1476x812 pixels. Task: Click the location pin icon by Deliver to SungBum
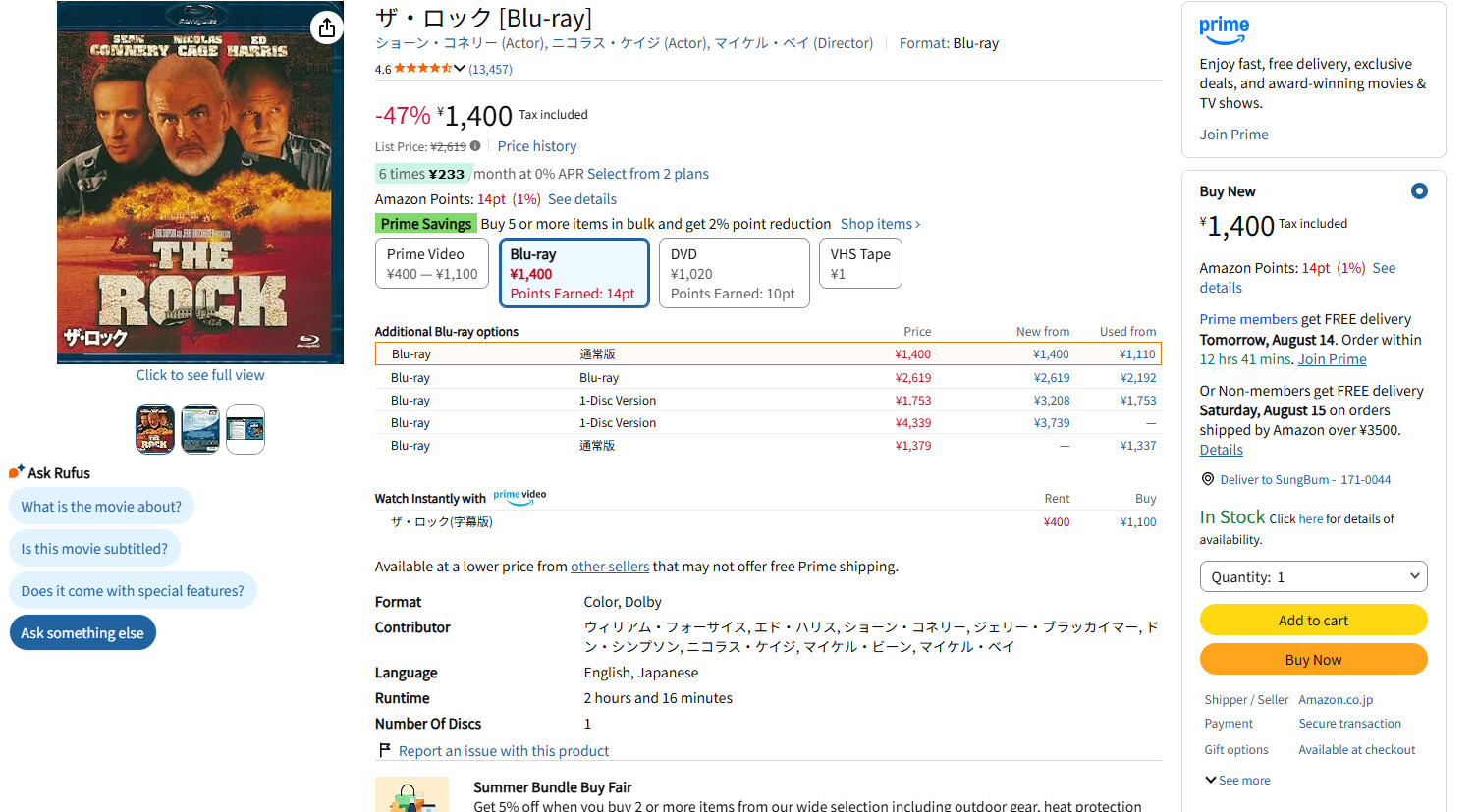[1208, 479]
